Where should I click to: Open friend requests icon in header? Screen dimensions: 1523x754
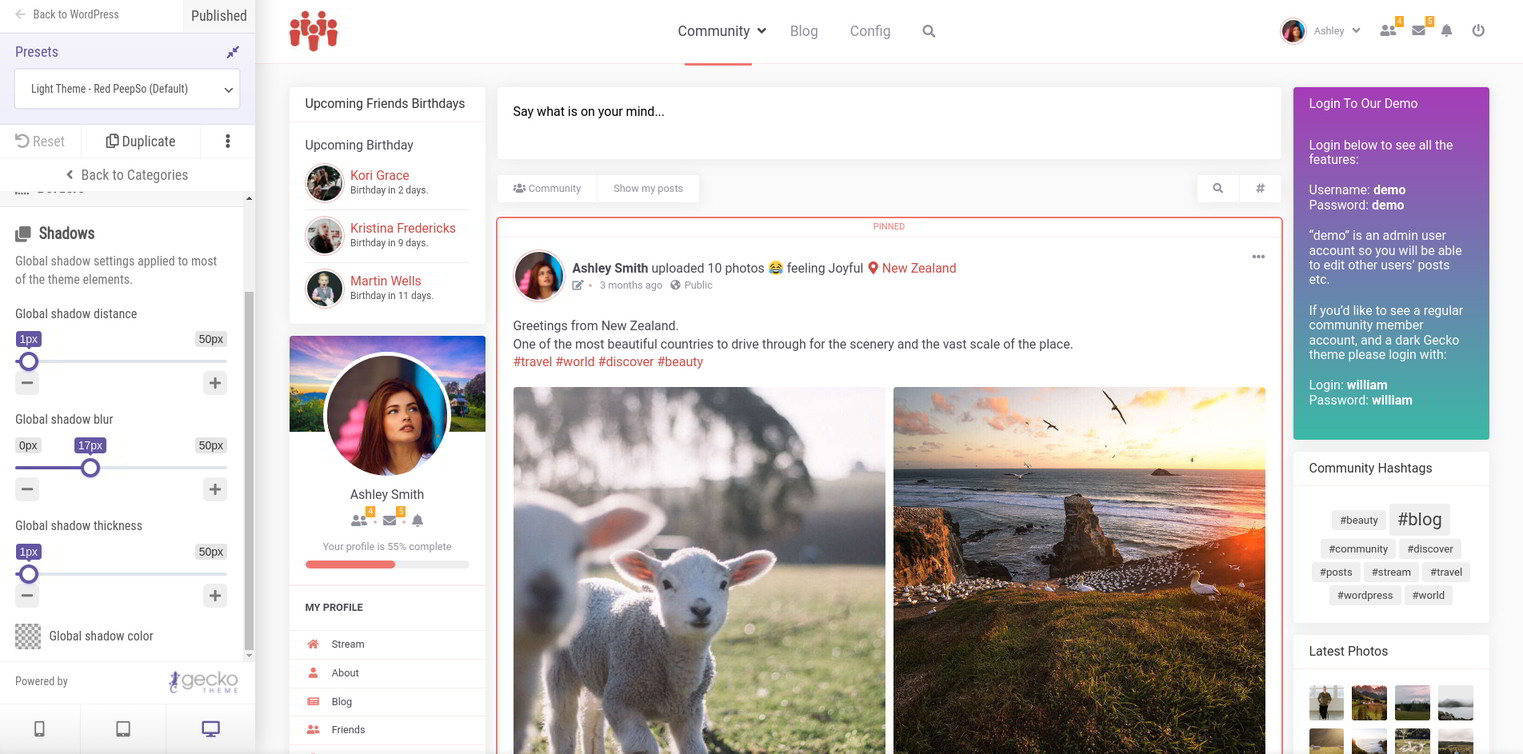1388,31
